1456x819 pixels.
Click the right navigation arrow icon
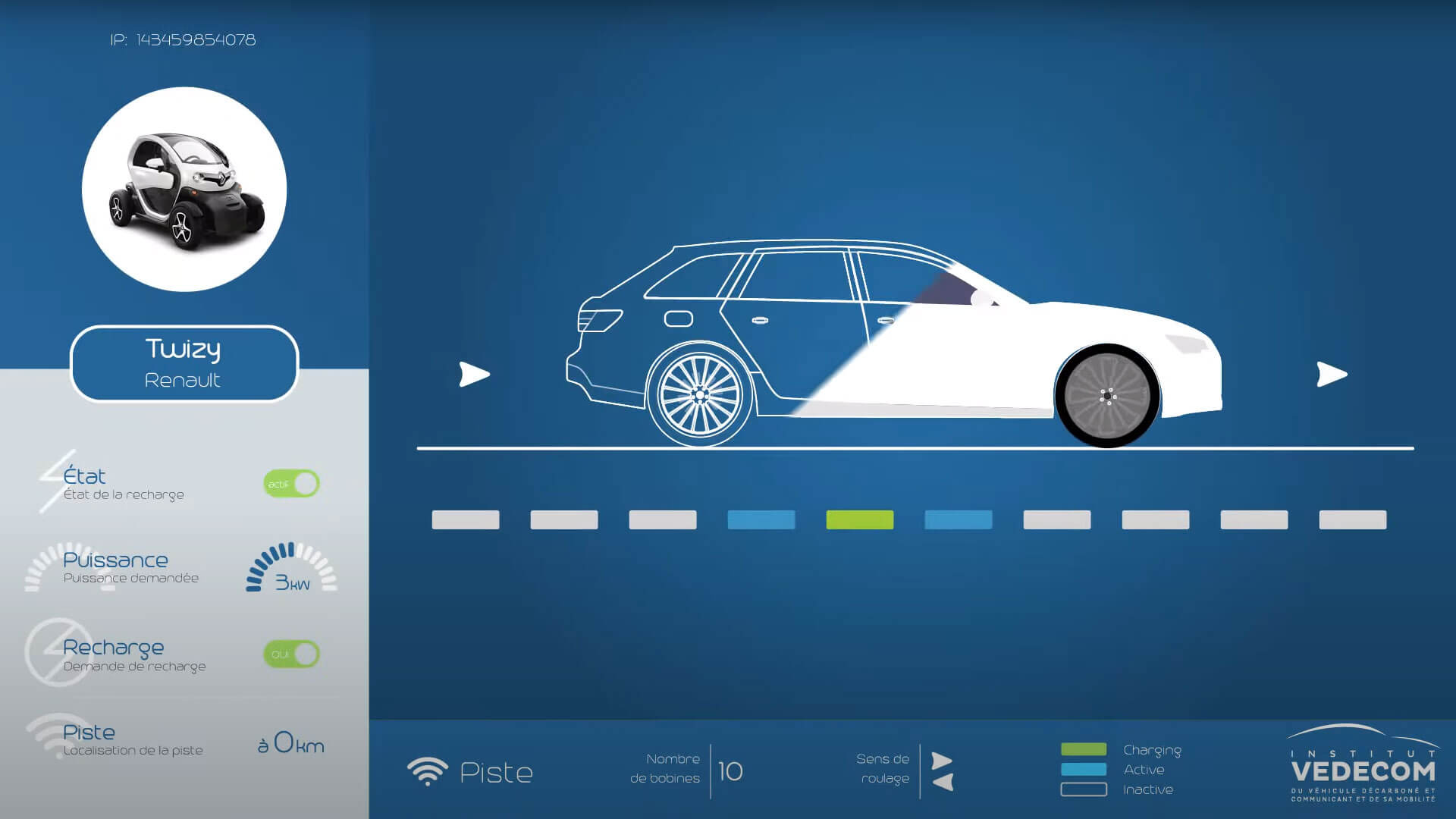tap(1329, 374)
